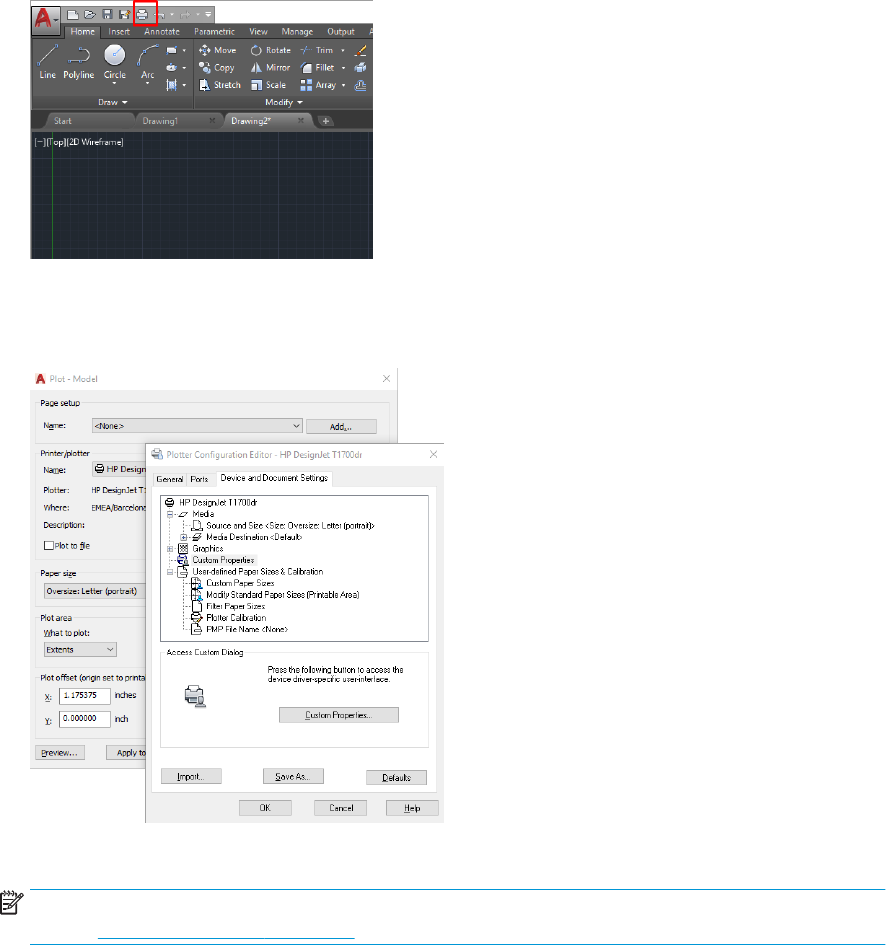The height and width of the screenshot is (945, 886).
Task: Click the Open folder icon in Quick Access toolbar
Action: [x=90, y=14]
